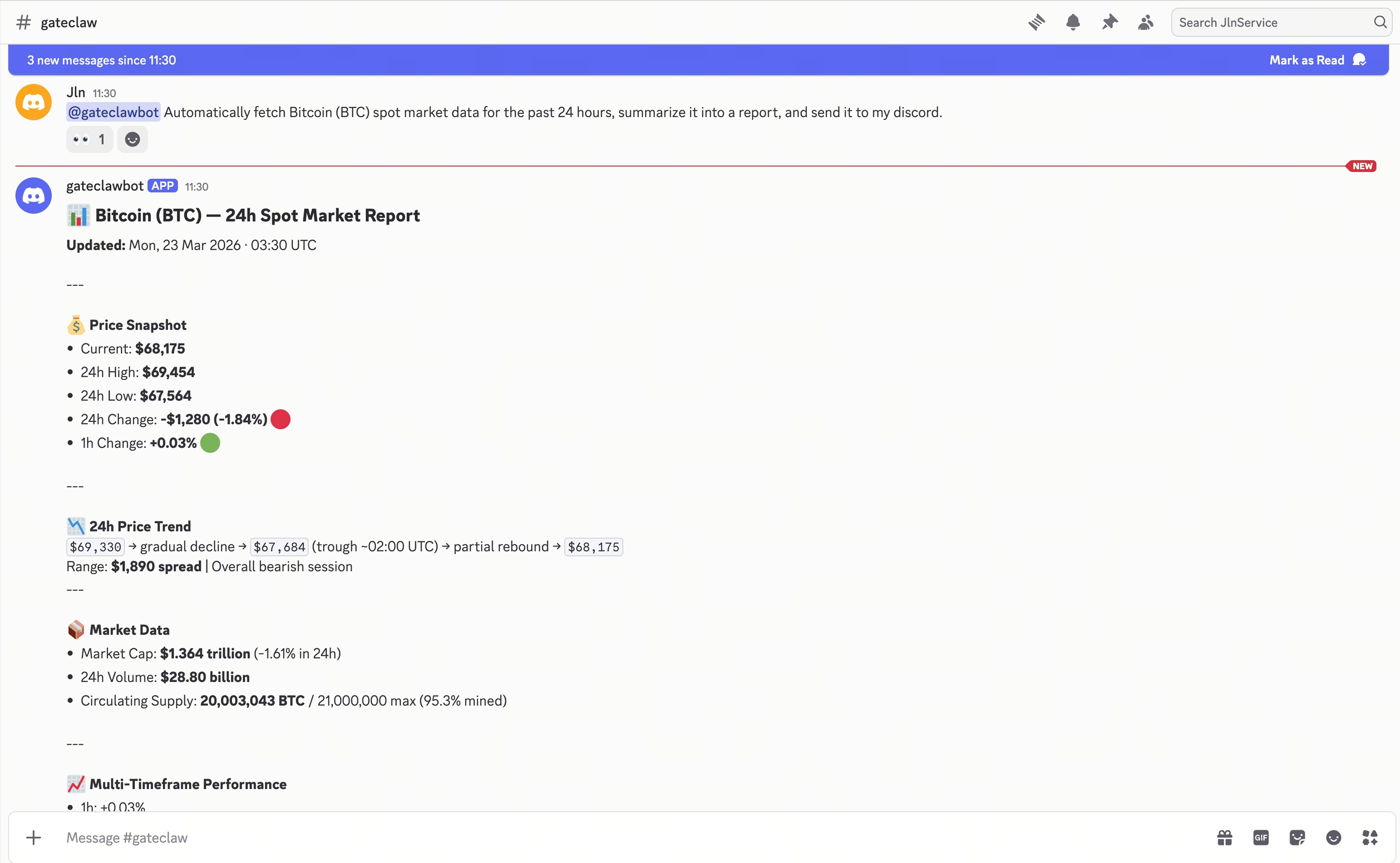Click the @gateclawbot mention
The height and width of the screenshot is (863, 1400).
coord(113,113)
